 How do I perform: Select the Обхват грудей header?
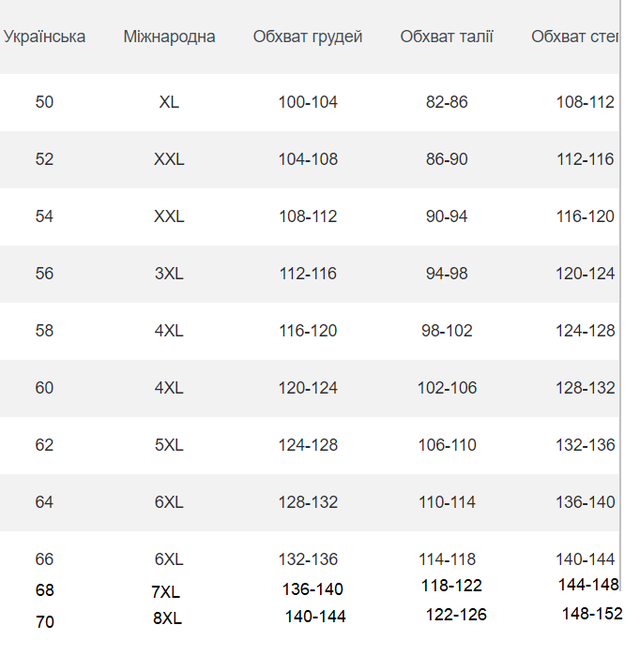tap(307, 37)
